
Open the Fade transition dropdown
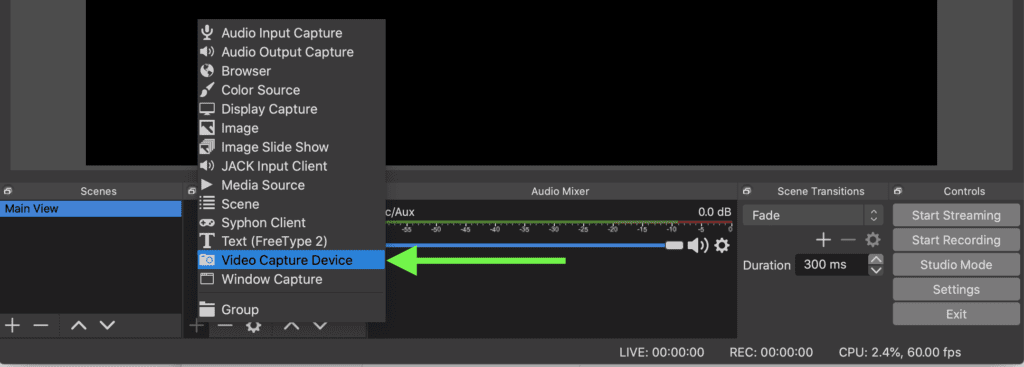click(813, 215)
